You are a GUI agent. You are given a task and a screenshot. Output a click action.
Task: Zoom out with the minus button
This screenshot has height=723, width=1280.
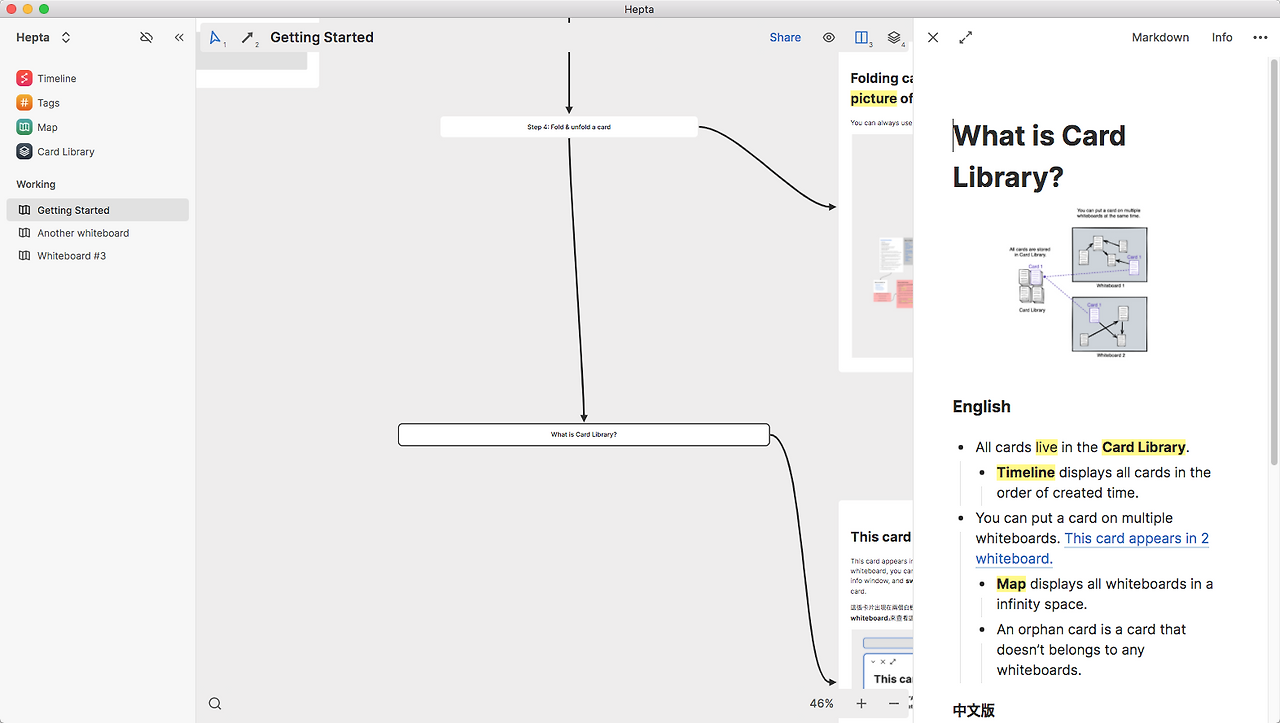[x=893, y=704]
